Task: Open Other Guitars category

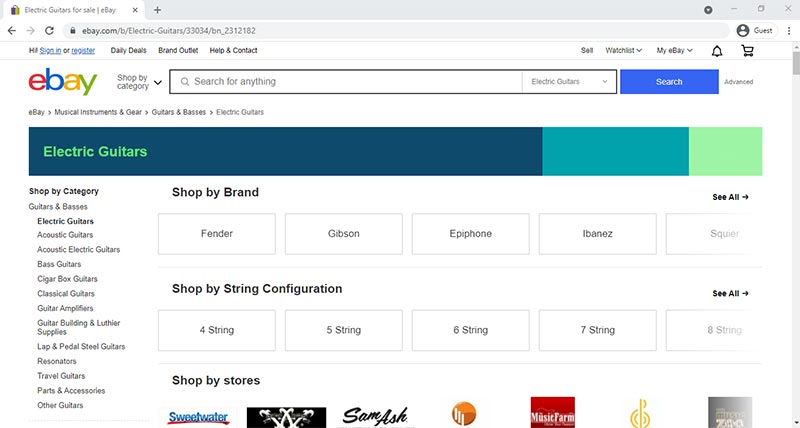Action: [x=60, y=406]
